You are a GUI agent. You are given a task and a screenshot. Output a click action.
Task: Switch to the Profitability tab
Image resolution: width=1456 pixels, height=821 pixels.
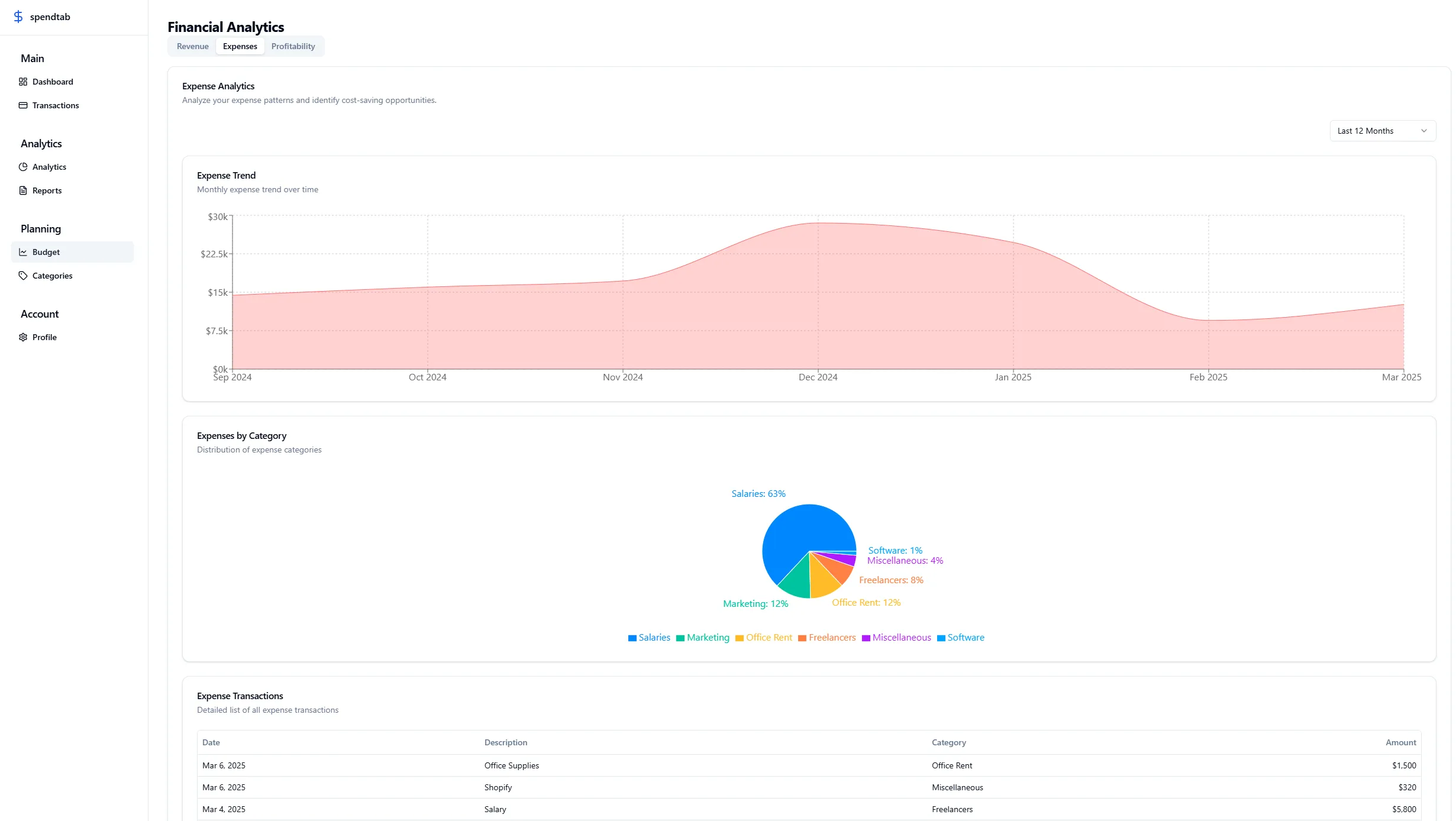(293, 46)
